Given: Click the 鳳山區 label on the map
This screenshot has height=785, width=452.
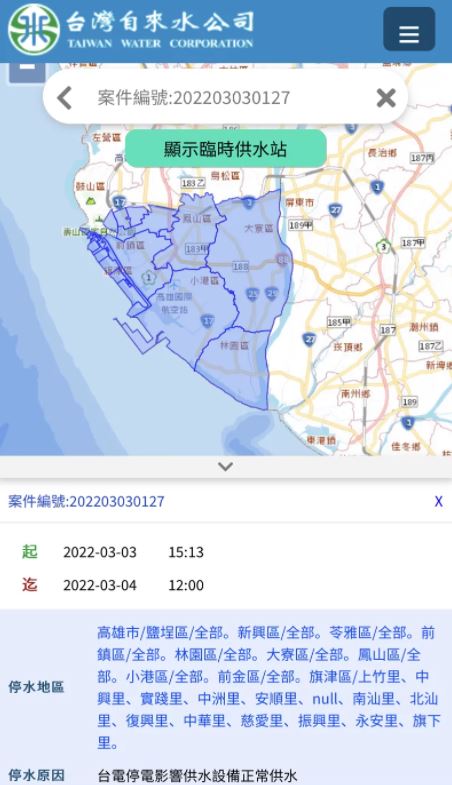Looking at the screenshot, I should pos(196,218).
